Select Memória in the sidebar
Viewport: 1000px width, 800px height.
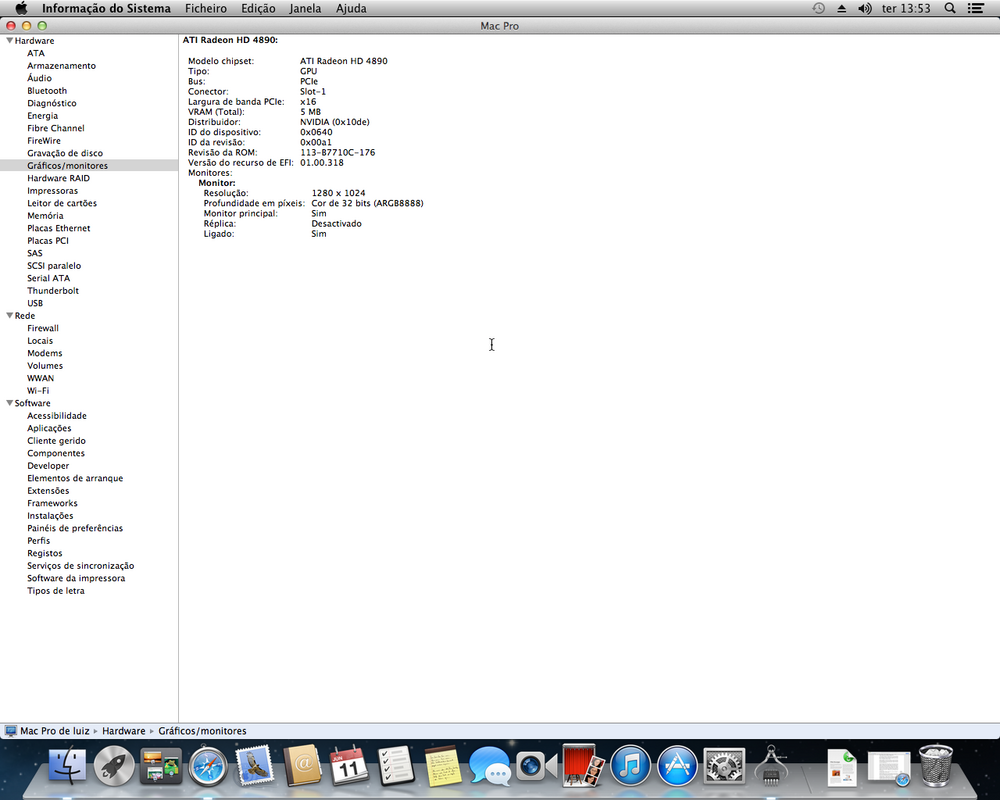(x=45, y=216)
